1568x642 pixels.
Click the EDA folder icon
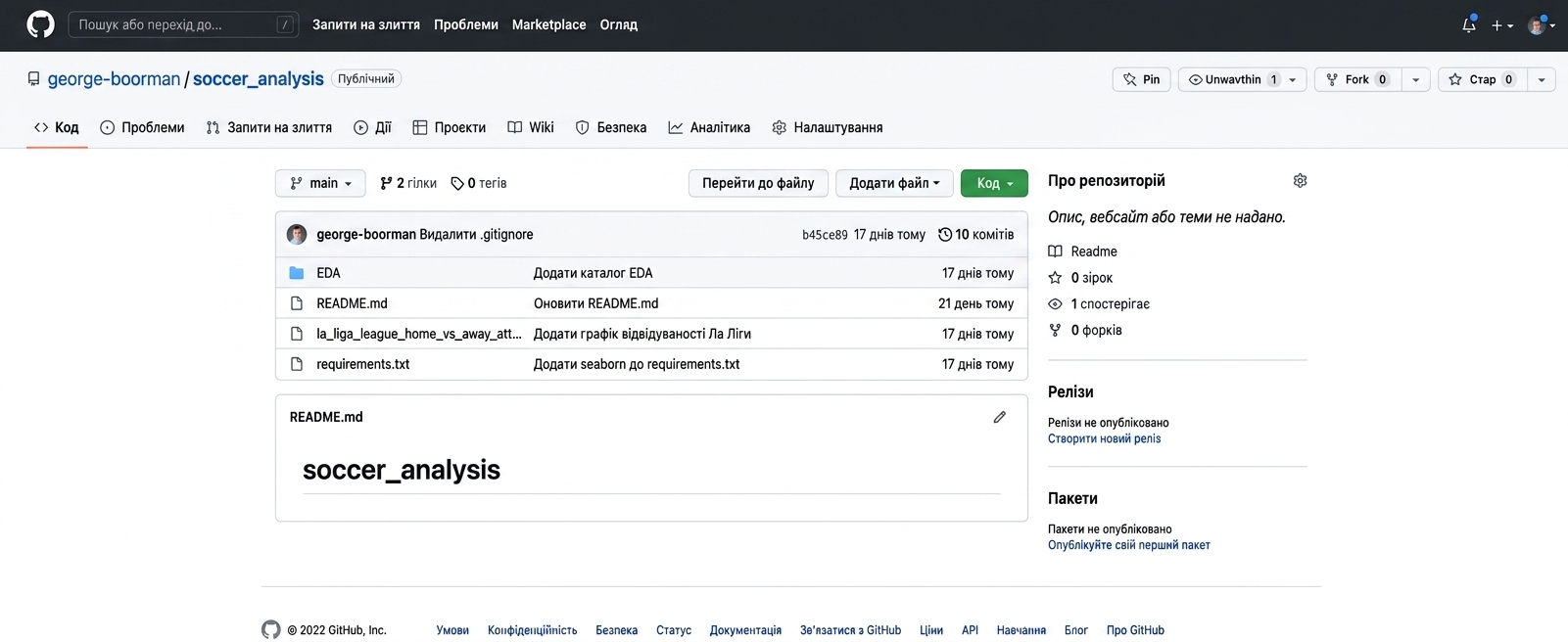click(297, 273)
